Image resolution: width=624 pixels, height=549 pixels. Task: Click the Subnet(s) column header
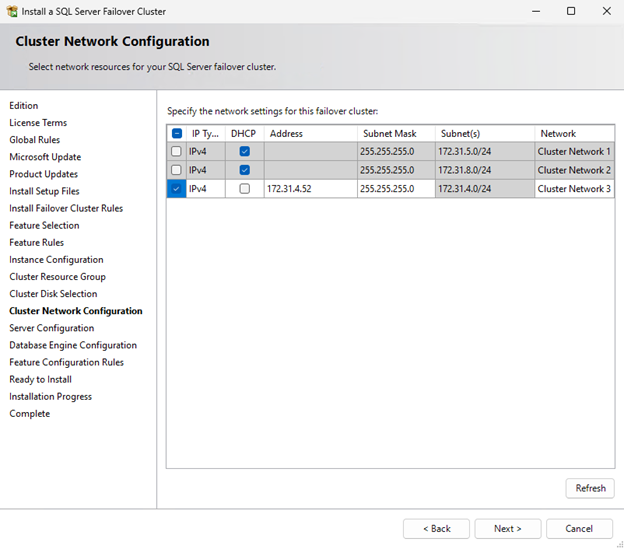click(x=485, y=133)
